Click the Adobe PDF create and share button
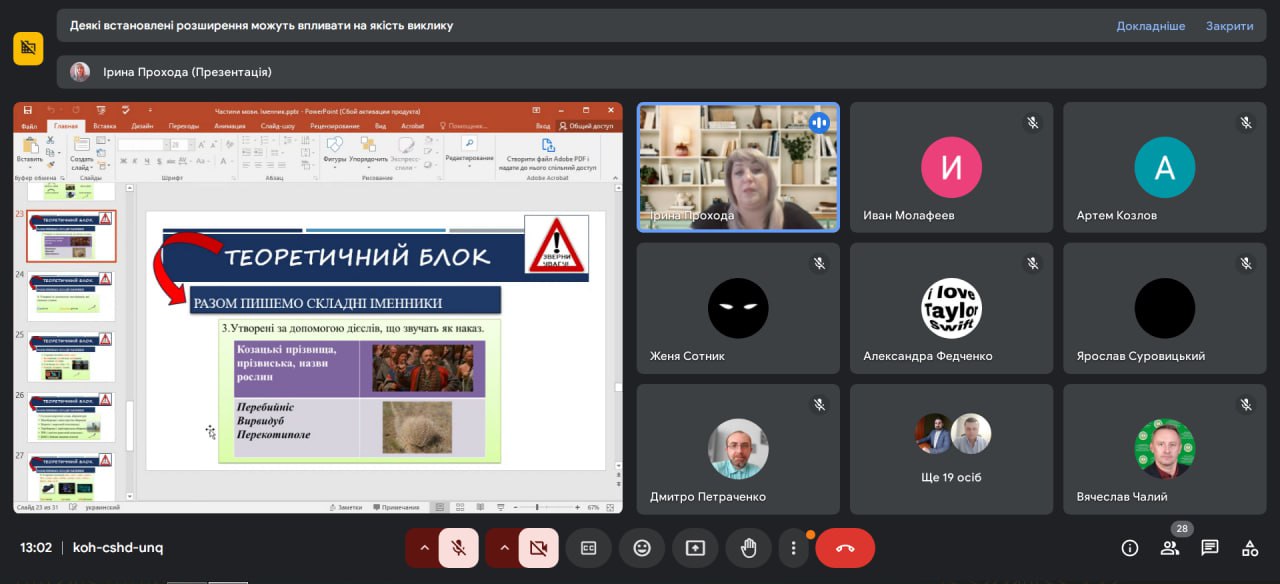 548,155
